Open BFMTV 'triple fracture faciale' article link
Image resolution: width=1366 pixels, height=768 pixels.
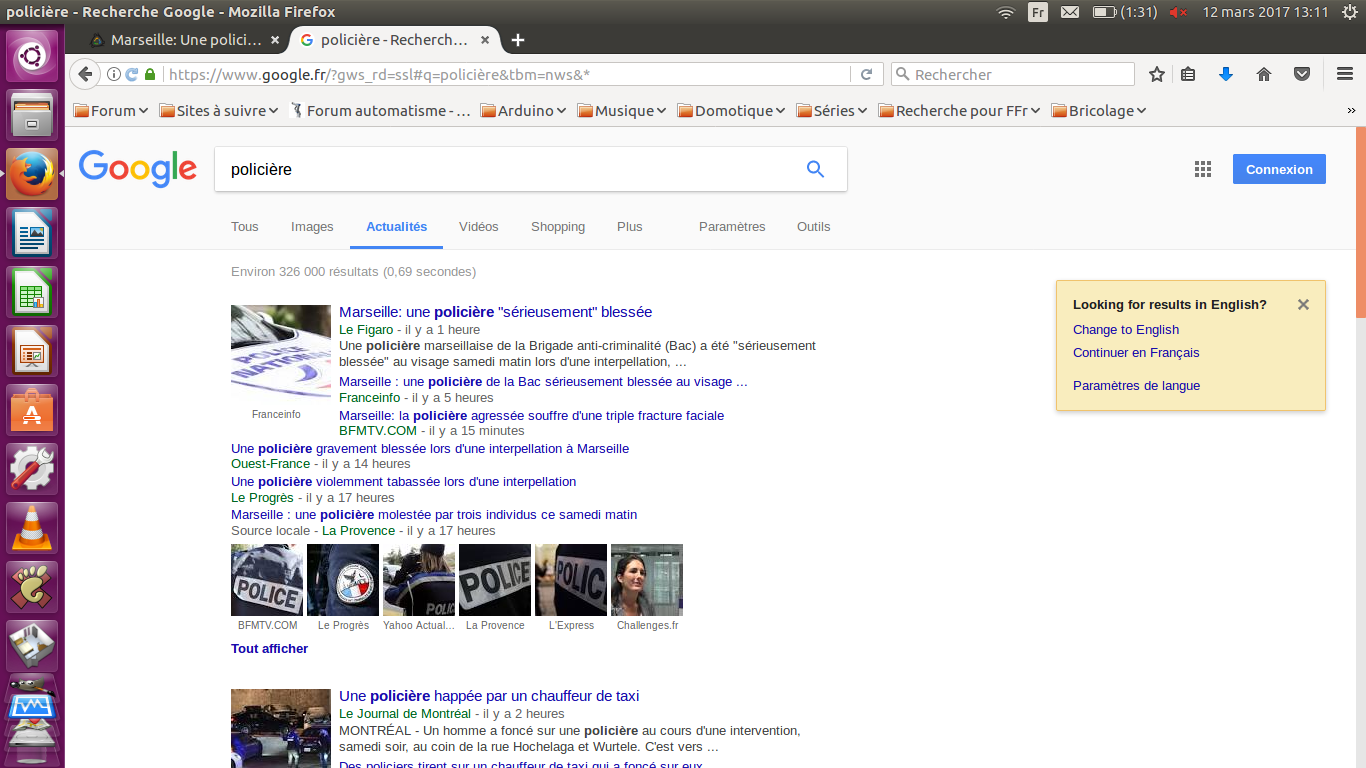point(531,416)
